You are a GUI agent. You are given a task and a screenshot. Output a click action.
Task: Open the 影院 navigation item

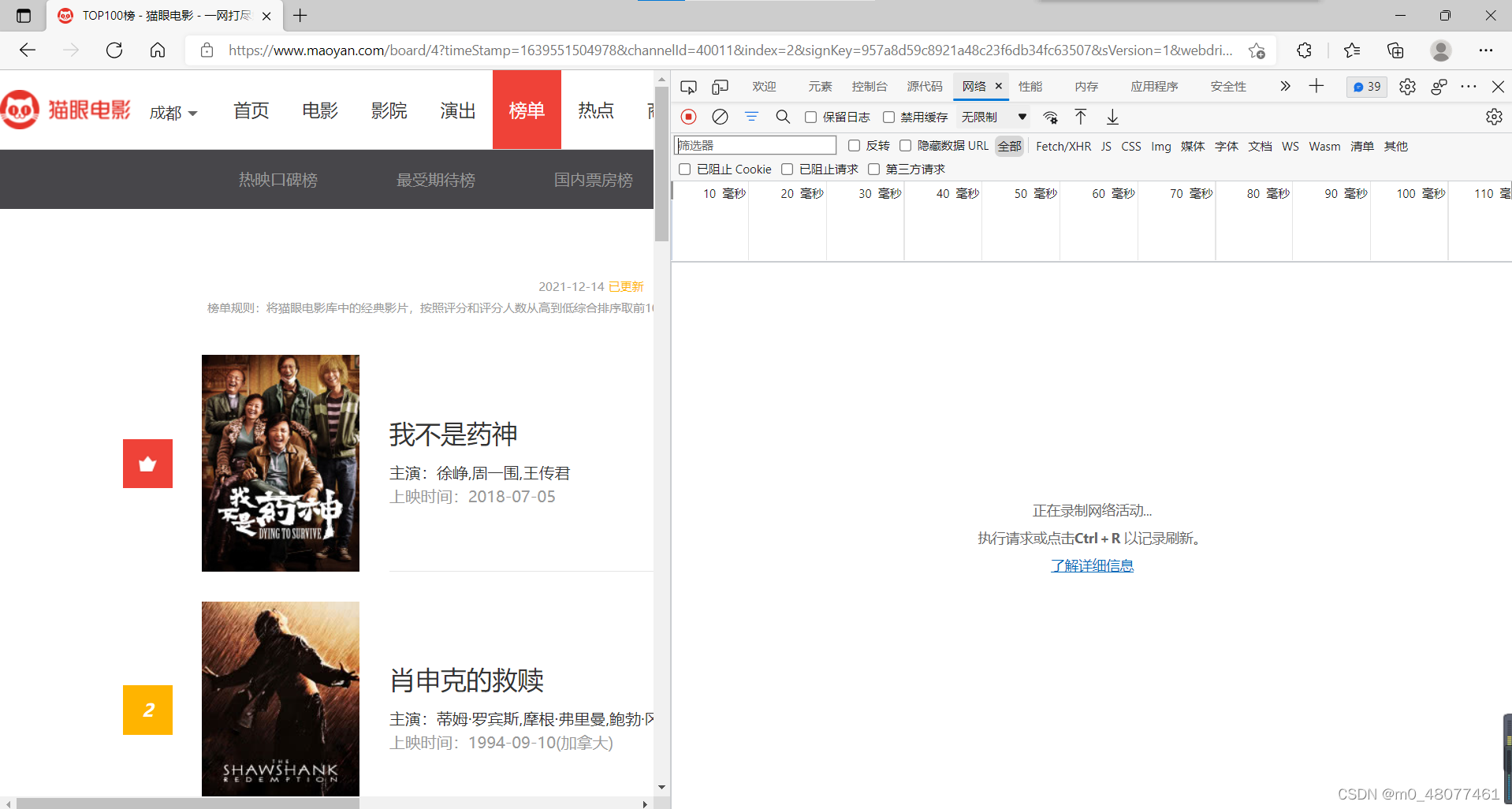pyautogui.click(x=389, y=110)
